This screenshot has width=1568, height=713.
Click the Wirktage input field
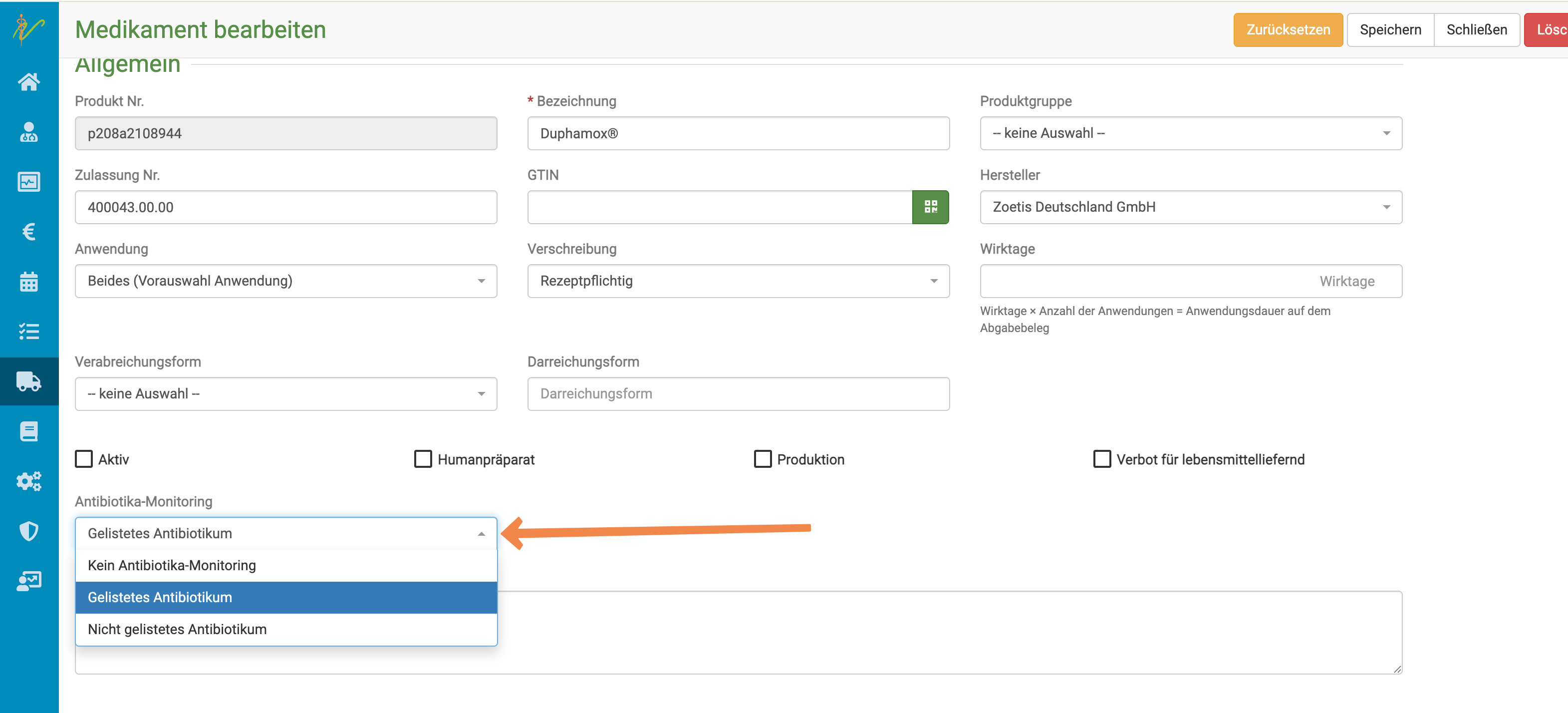(1191, 281)
